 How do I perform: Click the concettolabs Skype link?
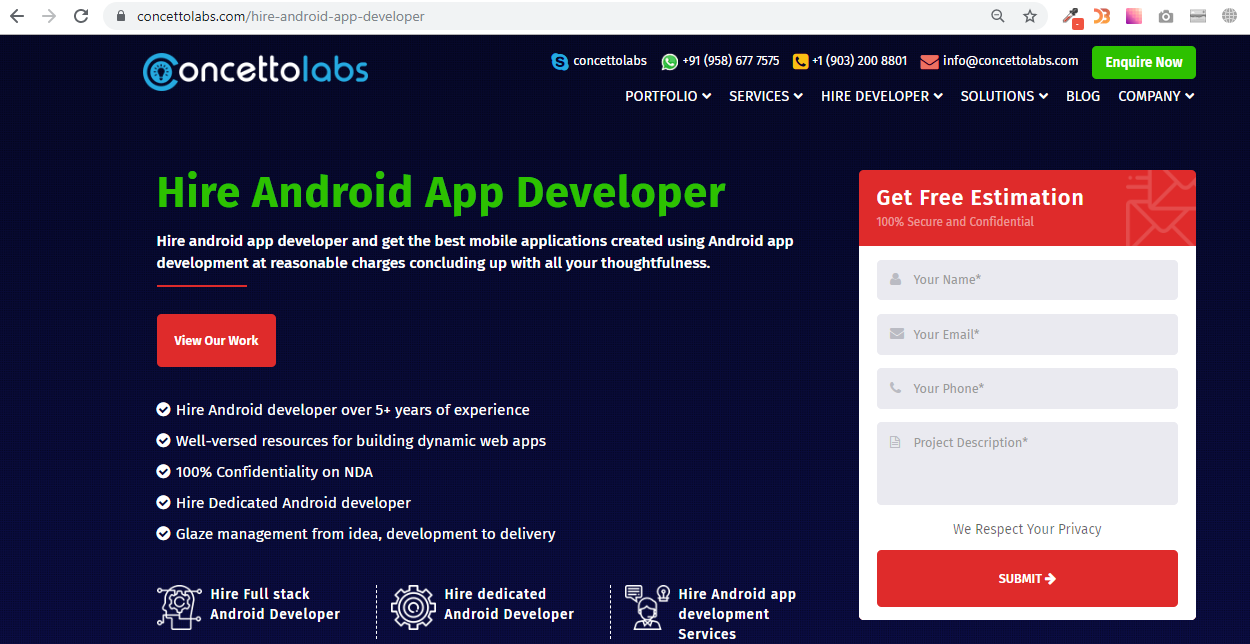click(610, 61)
